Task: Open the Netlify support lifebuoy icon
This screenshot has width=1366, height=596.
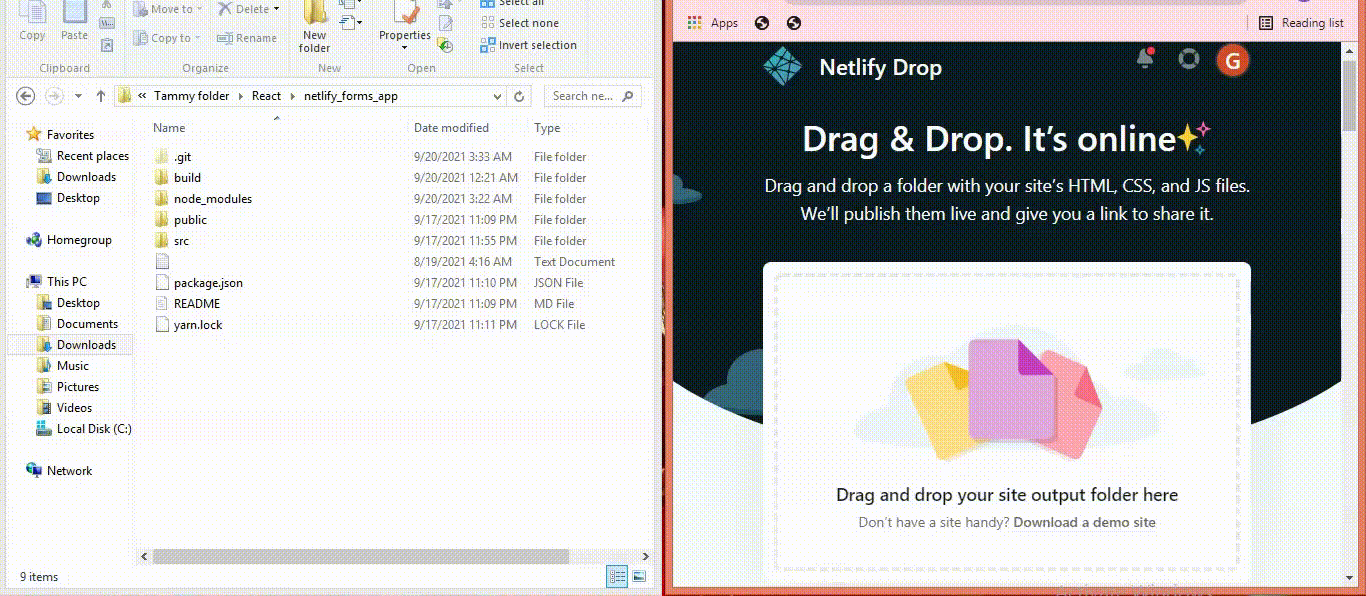Action: (x=1188, y=59)
